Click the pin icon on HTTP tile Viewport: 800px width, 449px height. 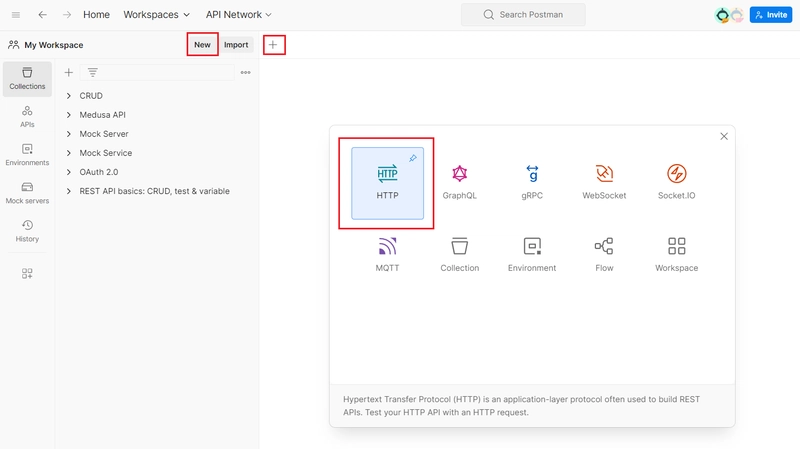point(413,158)
